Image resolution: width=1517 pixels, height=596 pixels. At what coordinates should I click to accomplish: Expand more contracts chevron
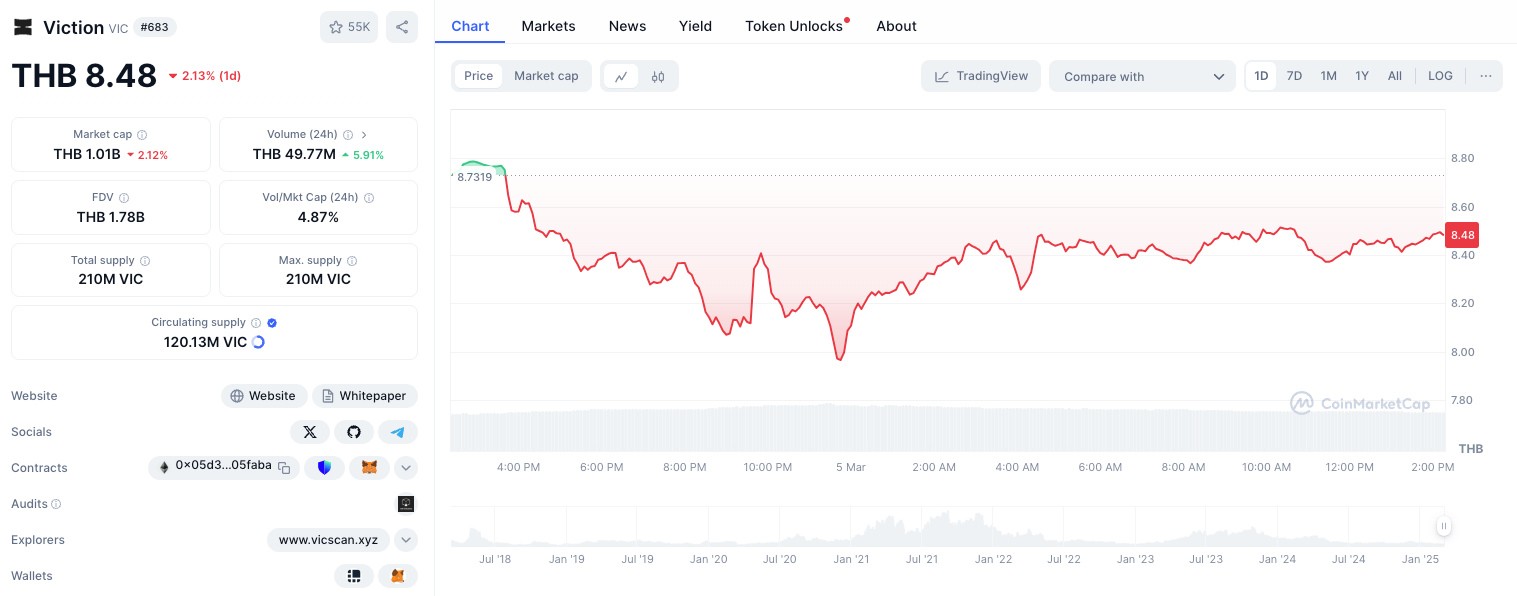(406, 467)
